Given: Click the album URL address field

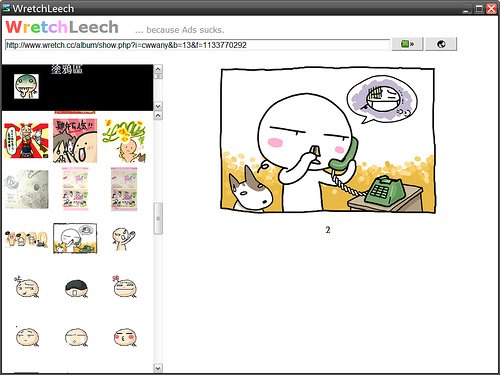Looking at the screenshot, I should [x=197, y=45].
